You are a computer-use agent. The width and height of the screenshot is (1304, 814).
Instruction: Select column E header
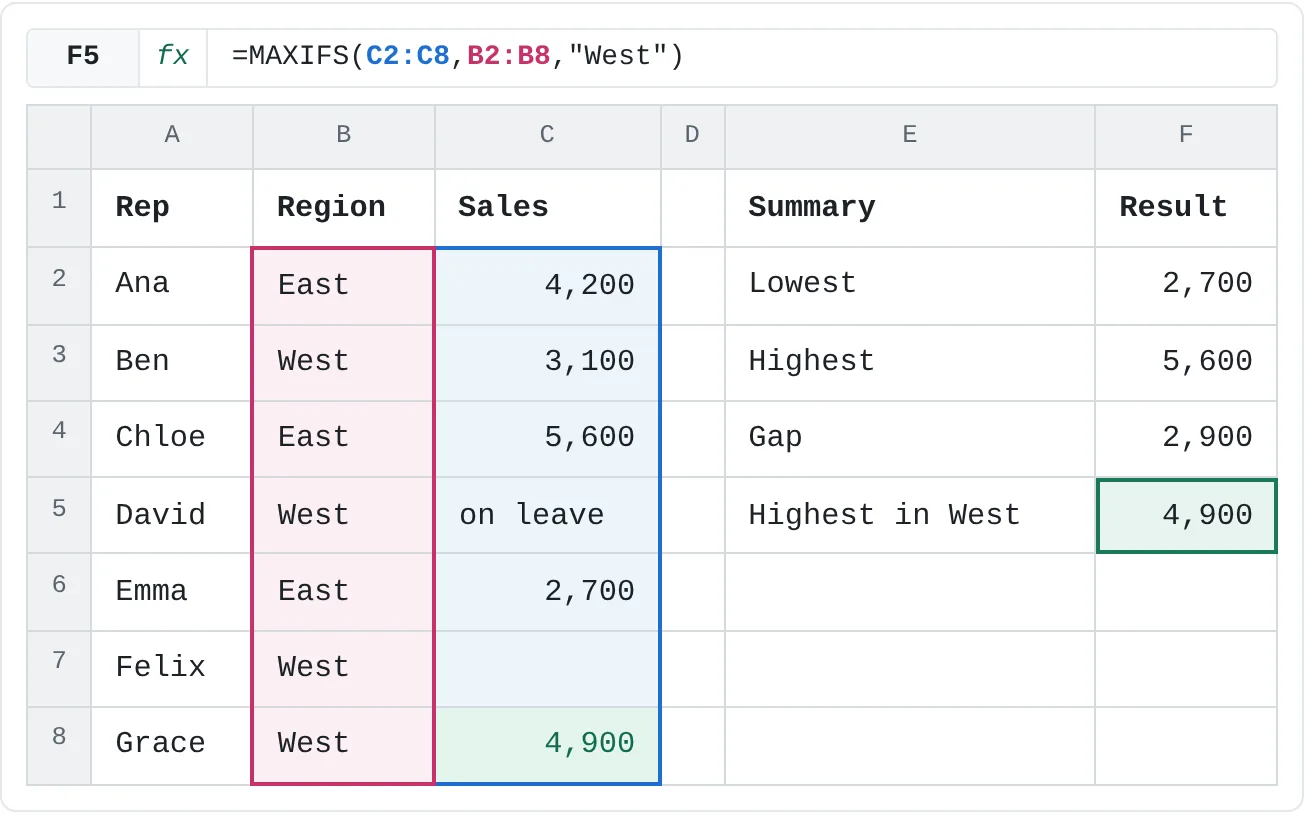point(910,135)
